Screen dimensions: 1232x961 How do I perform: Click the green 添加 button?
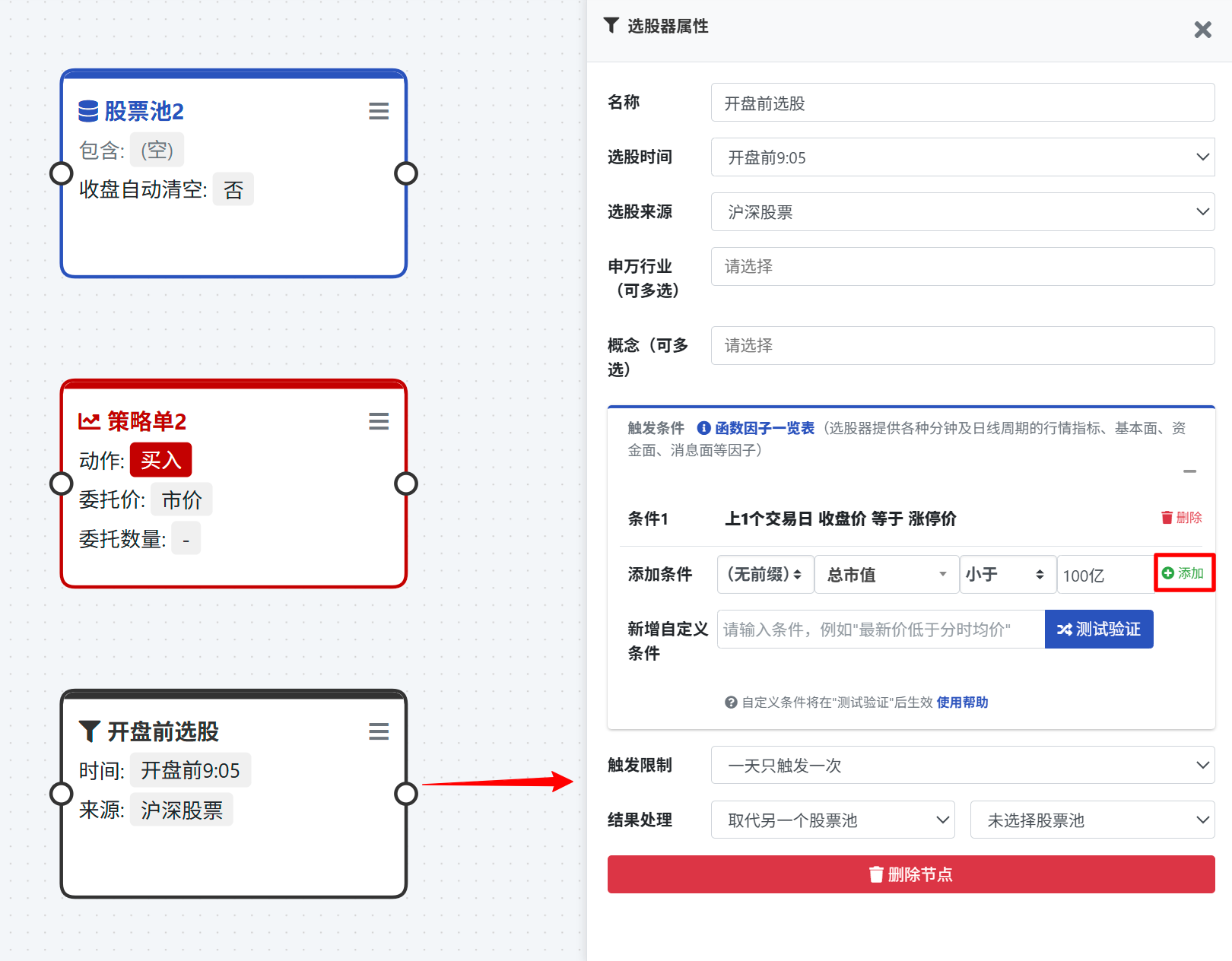click(x=1183, y=573)
